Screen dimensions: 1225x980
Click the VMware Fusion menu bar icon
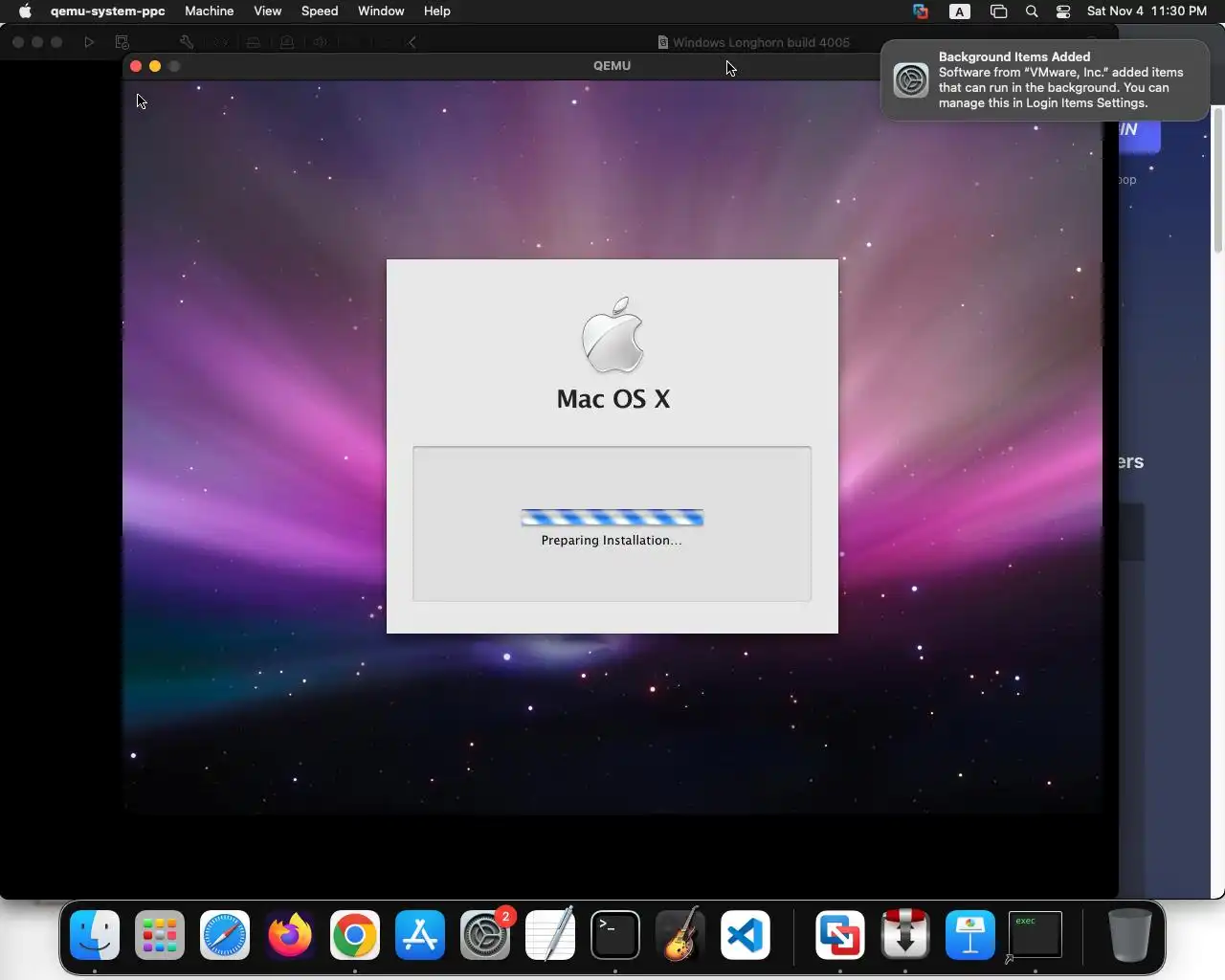pos(920,11)
